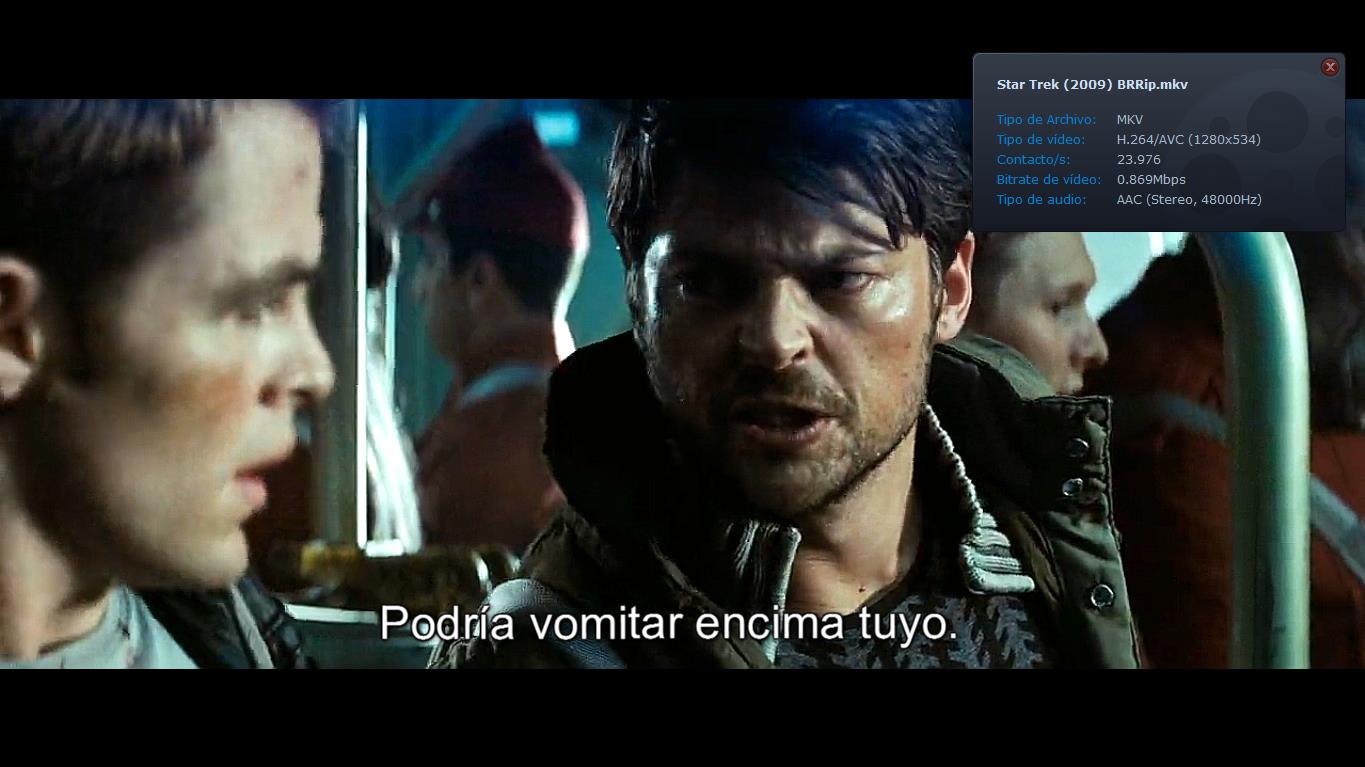Close the media info panel
Screen dimensions: 1365x767
tap(1330, 67)
